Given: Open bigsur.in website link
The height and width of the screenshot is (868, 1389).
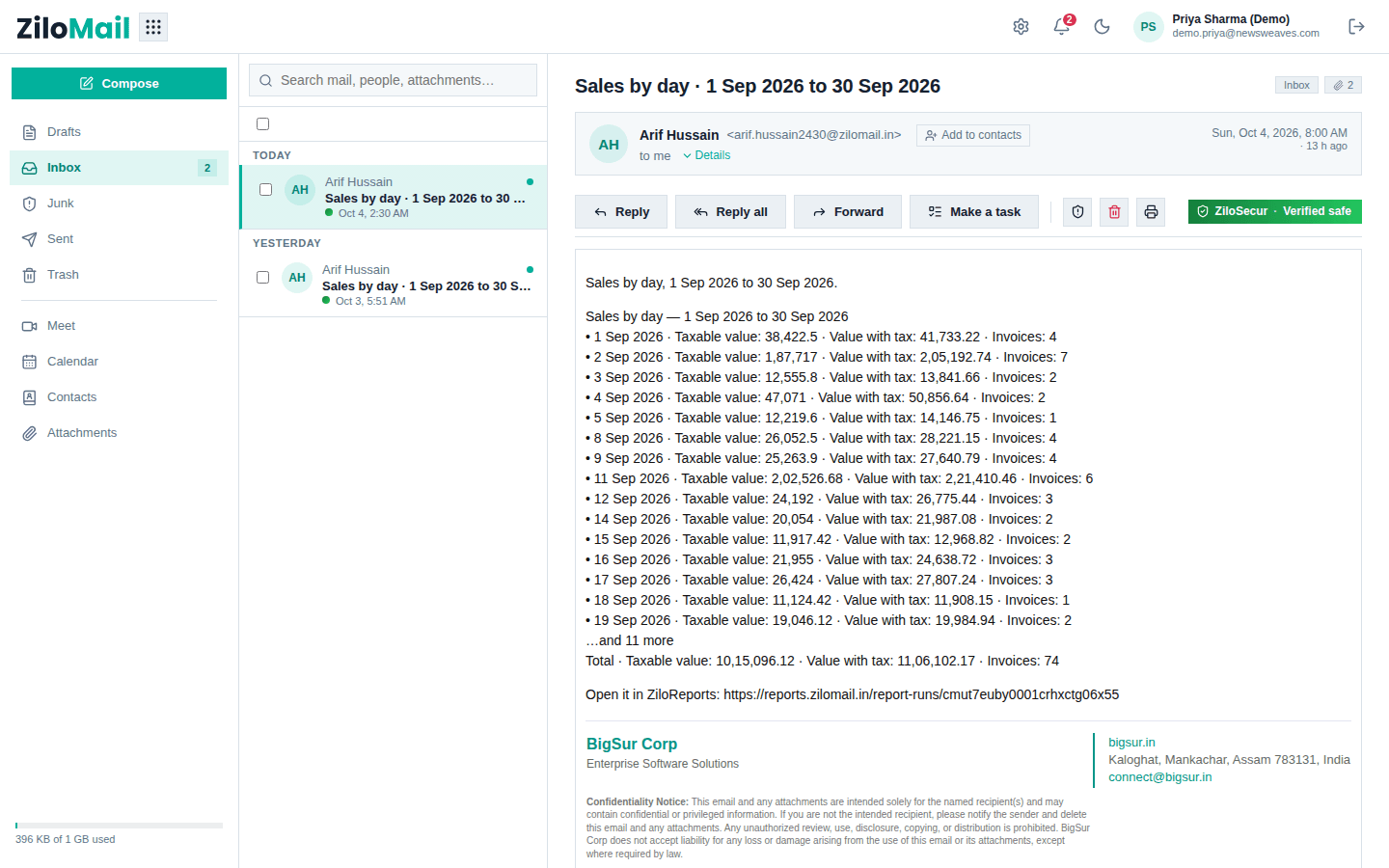Looking at the screenshot, I should click(x=1131, y=743).
